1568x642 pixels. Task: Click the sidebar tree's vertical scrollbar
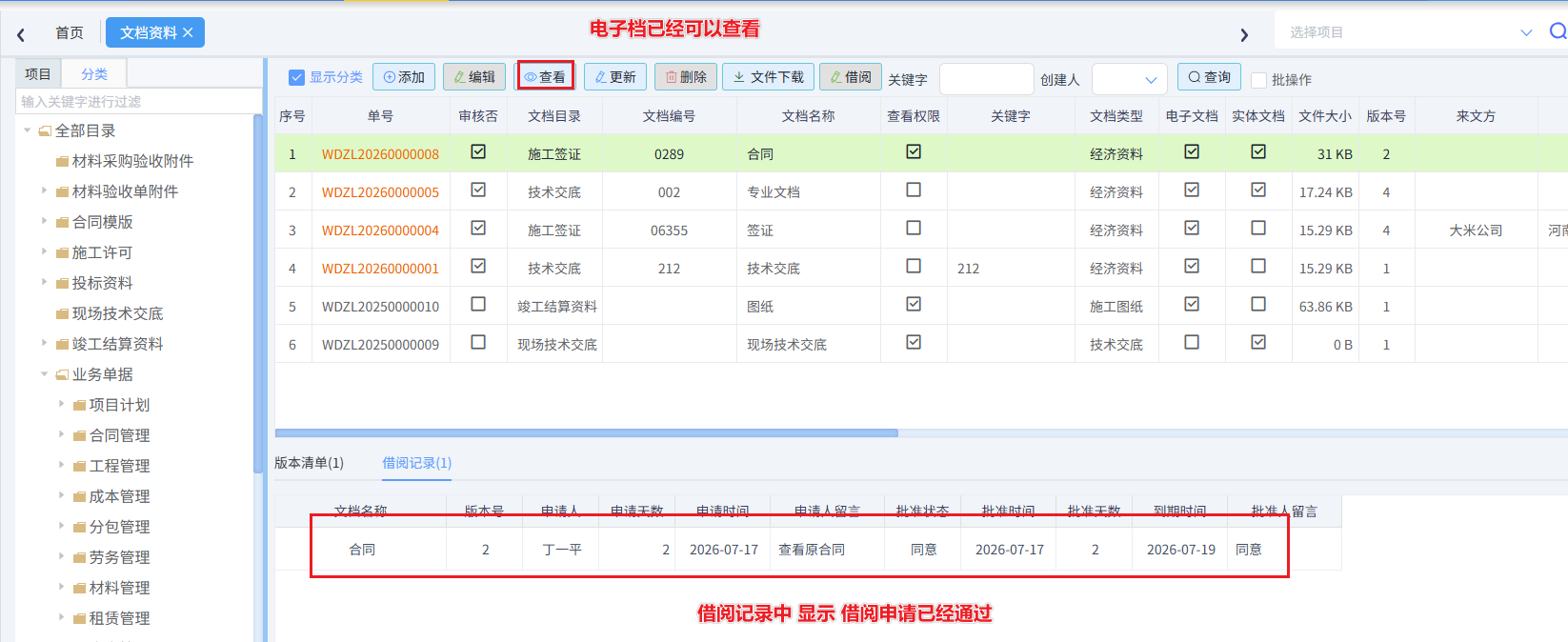pos(257,293)
